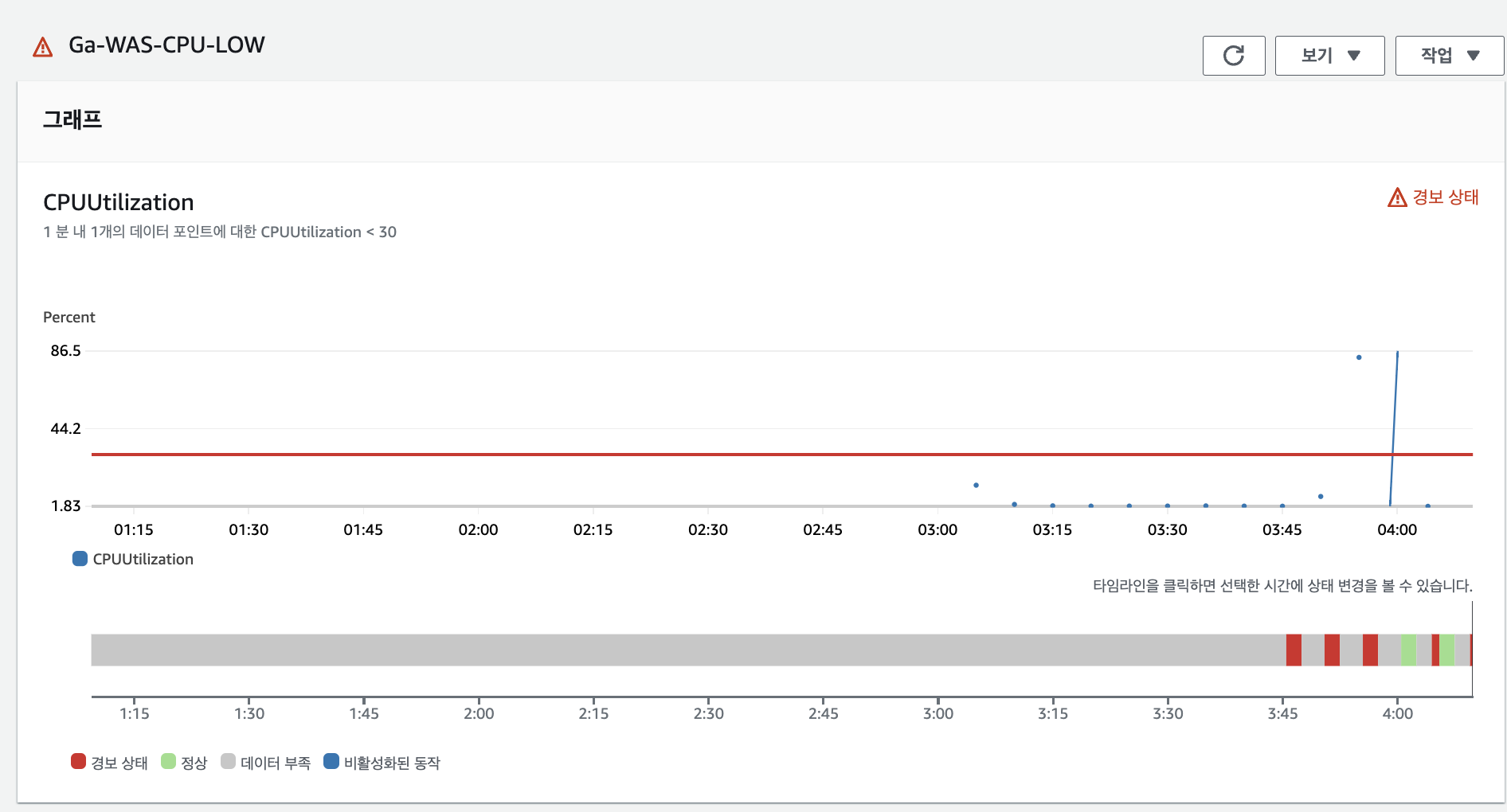Toggle the CPUUtilization legend entry under the graph
Viewport: 1507px width, 812px height.
pyautogui.click(x=133, y=559)
